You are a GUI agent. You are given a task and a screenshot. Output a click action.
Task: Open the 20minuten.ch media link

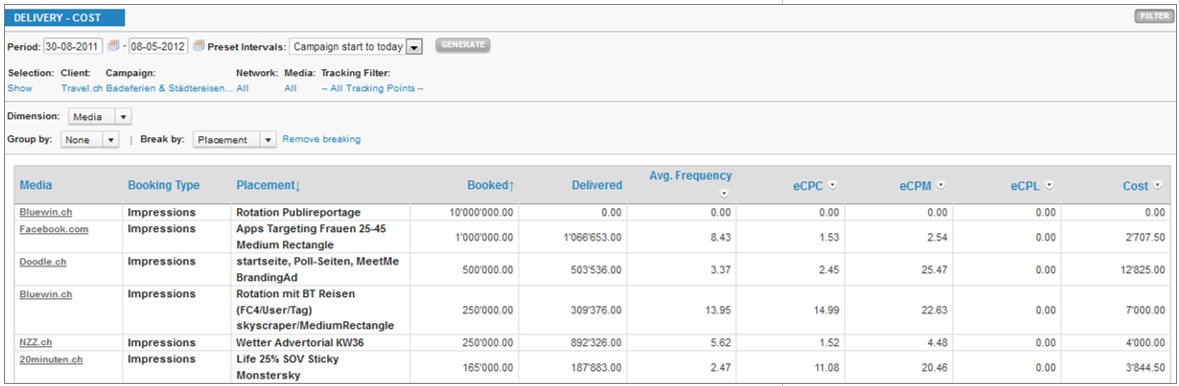tap(50, 360)
